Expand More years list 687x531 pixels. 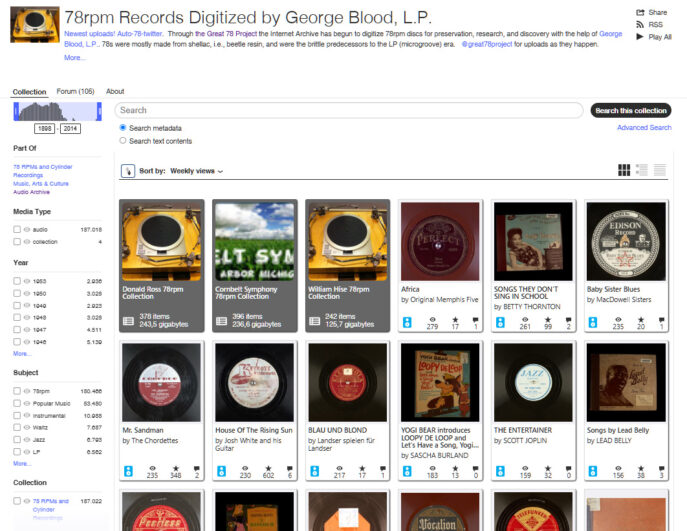[21, 354]
